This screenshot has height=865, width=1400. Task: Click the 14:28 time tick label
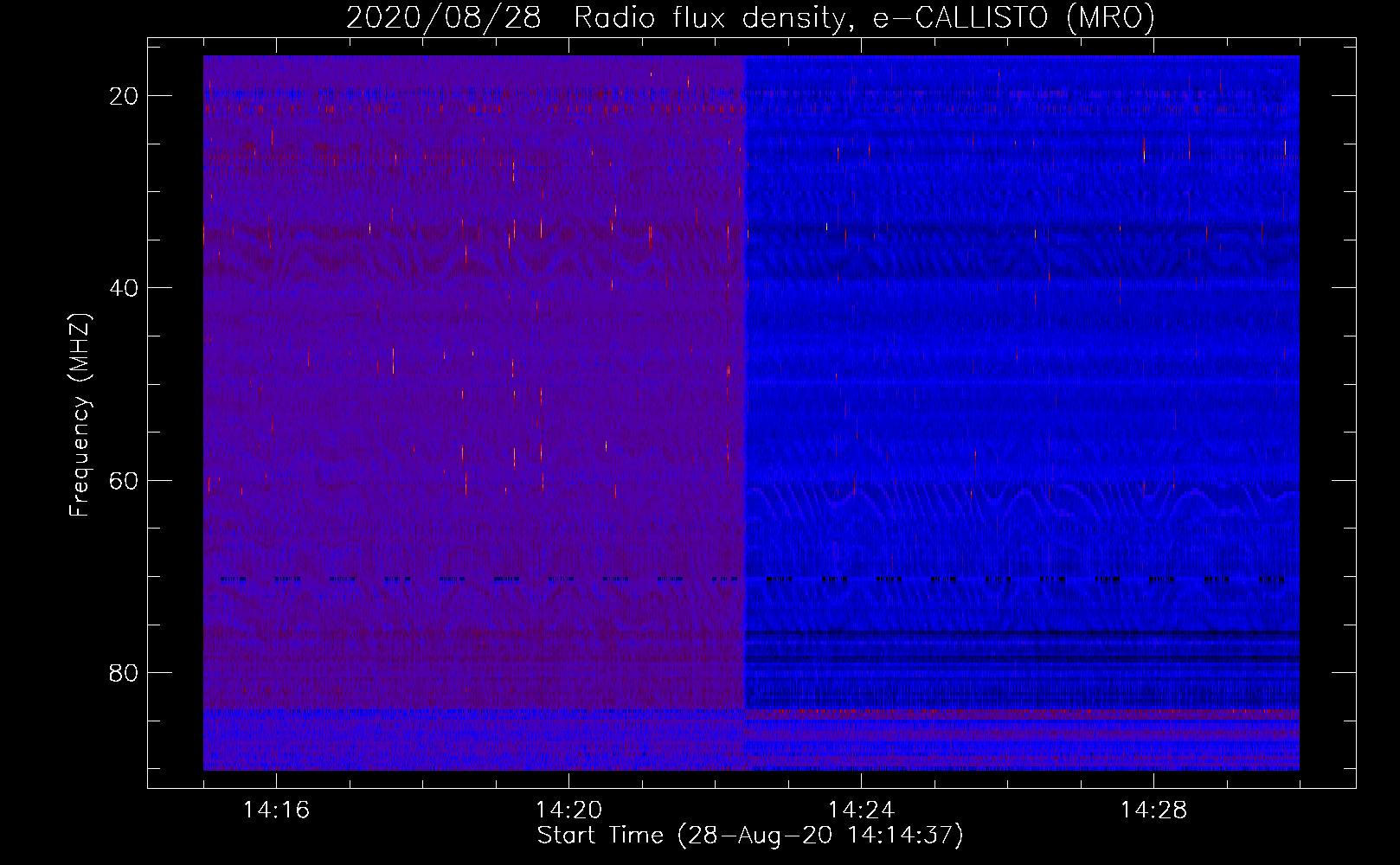point(1153,811)
